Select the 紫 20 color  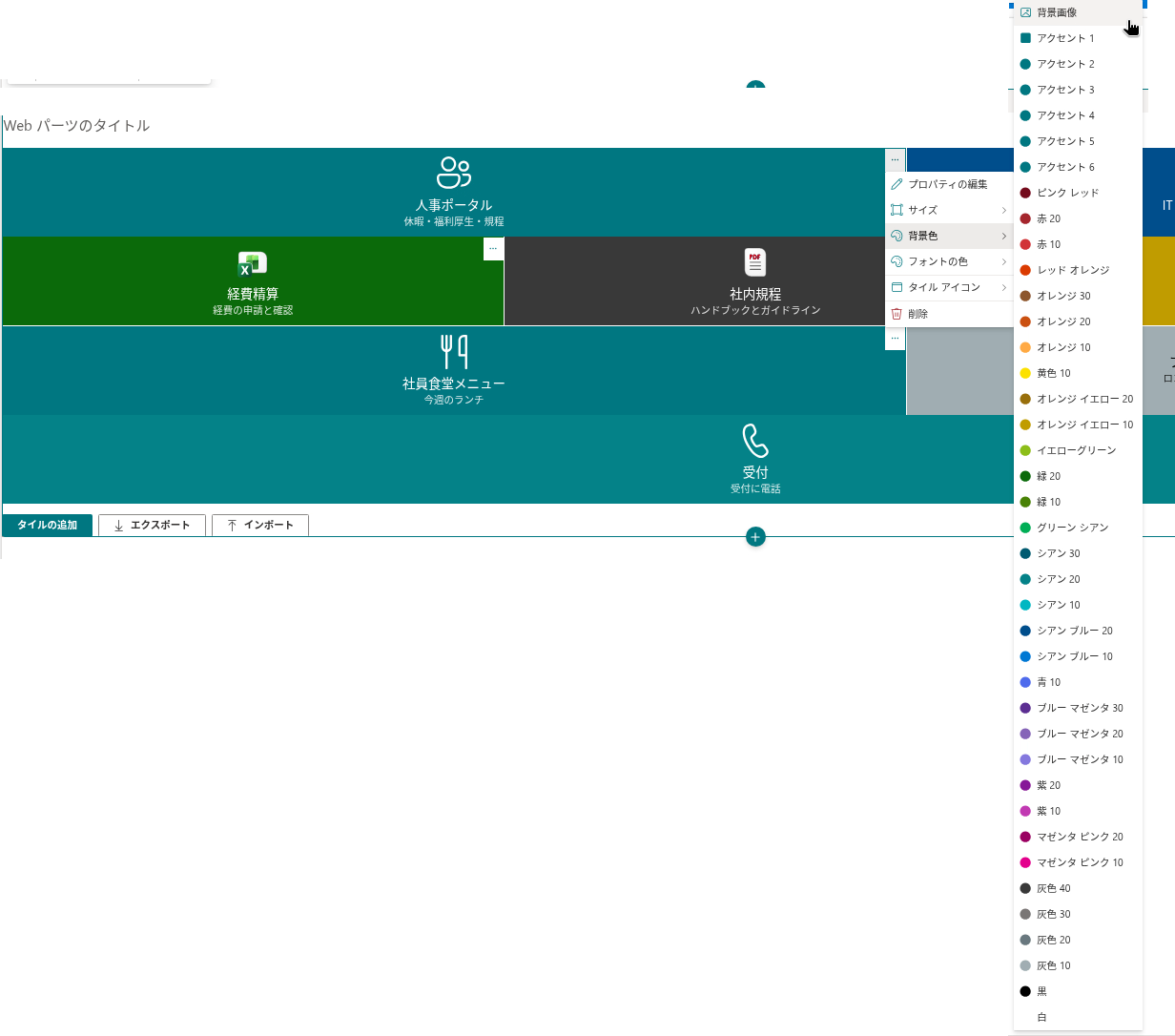pyautogui.click(x=1078, y=785)
